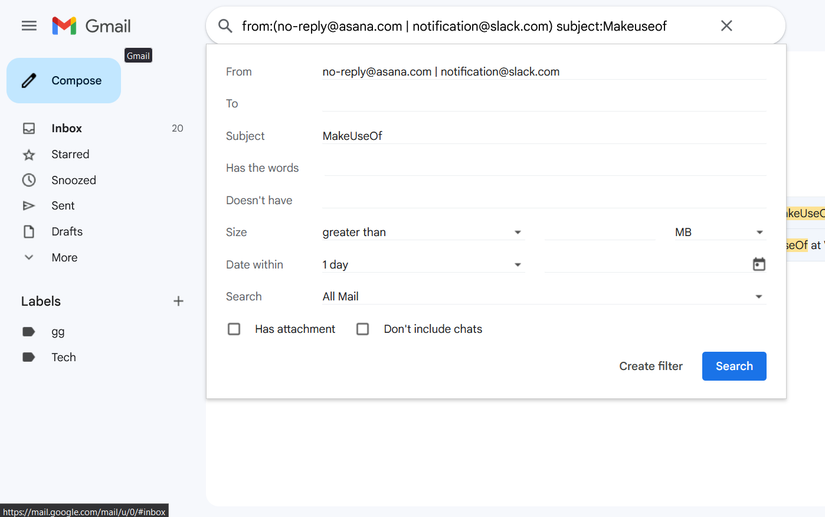
Task: Click the tag icon next to gg
Action: (29, 331)
